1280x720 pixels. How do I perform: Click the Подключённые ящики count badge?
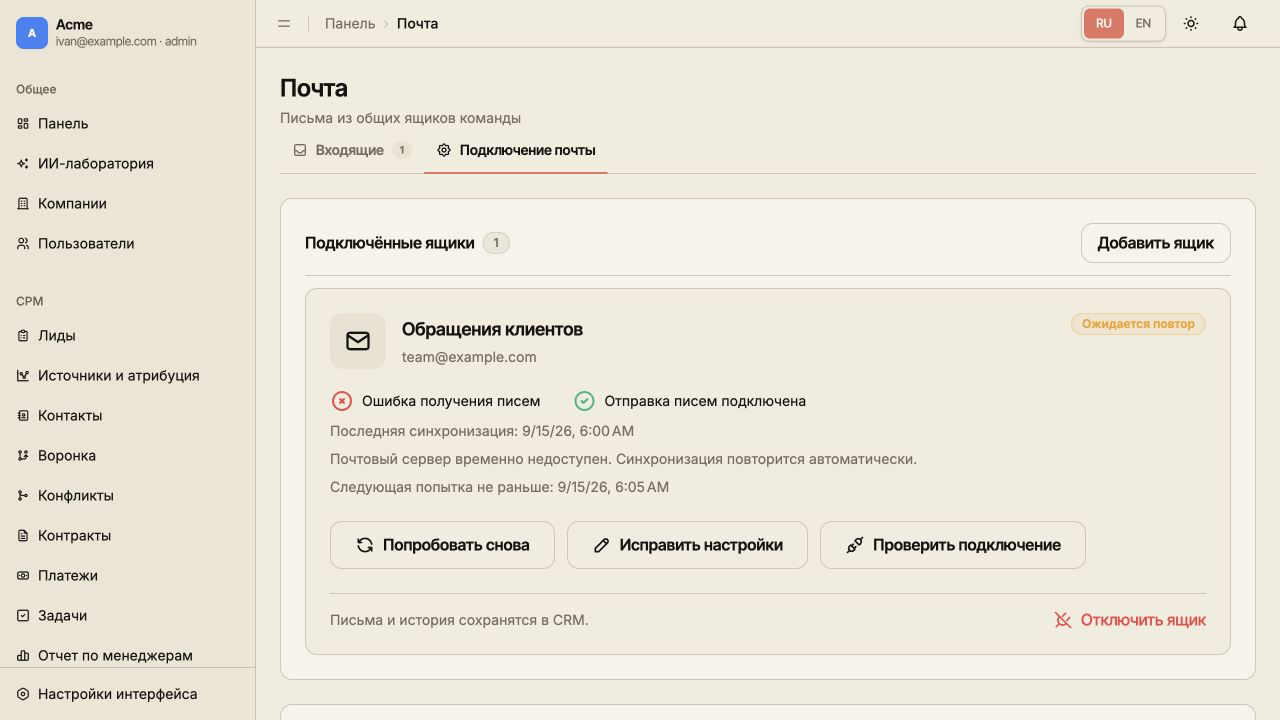(x=496, y=243)
